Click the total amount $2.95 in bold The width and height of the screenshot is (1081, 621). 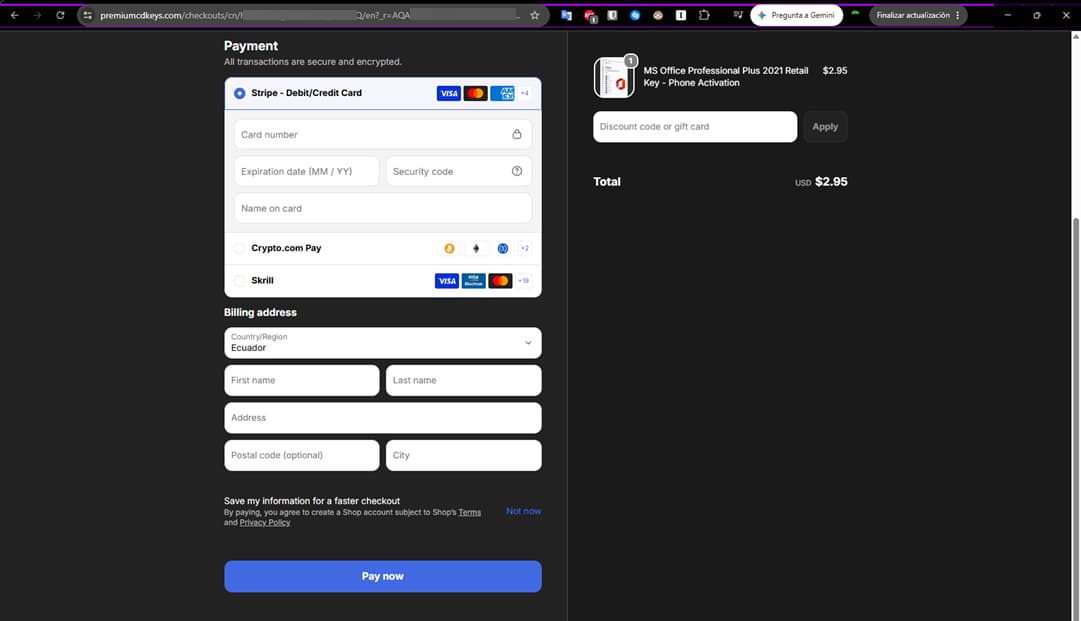[831, 182]
